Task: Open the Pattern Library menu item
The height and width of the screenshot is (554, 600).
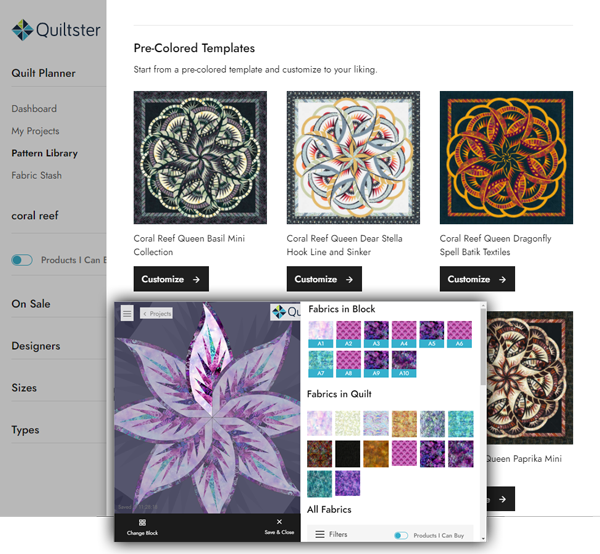Action: tap(44, 153)
